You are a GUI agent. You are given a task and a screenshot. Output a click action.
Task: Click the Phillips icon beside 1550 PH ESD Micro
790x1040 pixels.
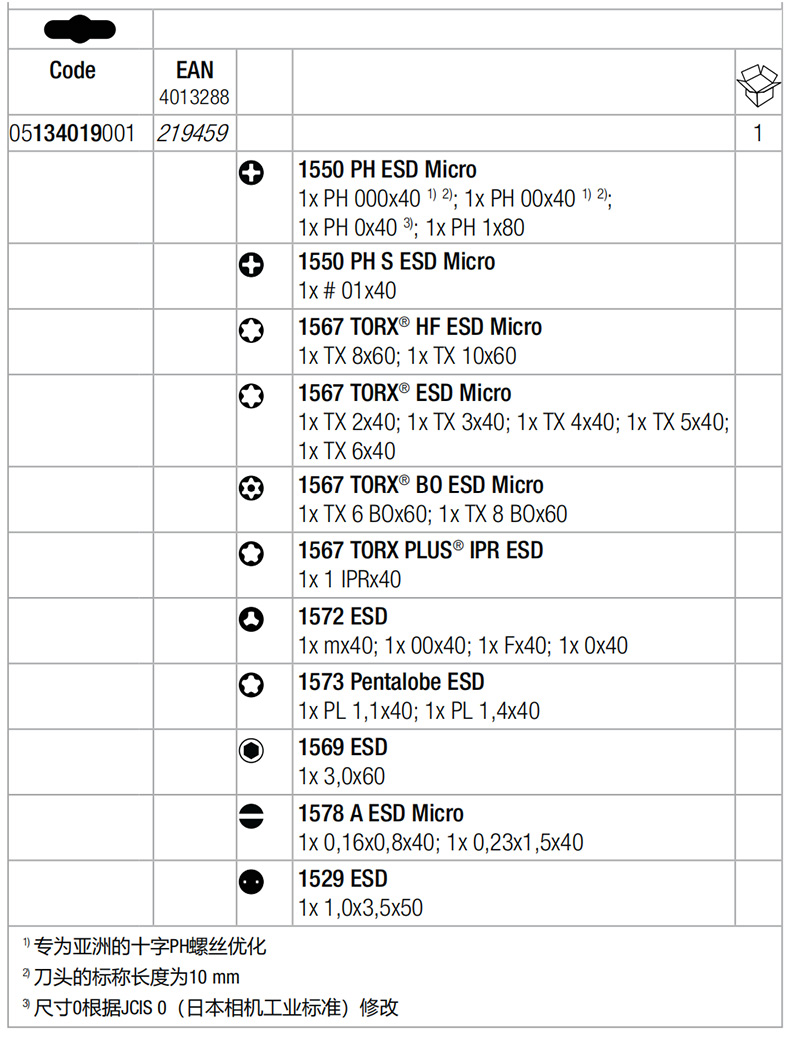tap(252, 173)
